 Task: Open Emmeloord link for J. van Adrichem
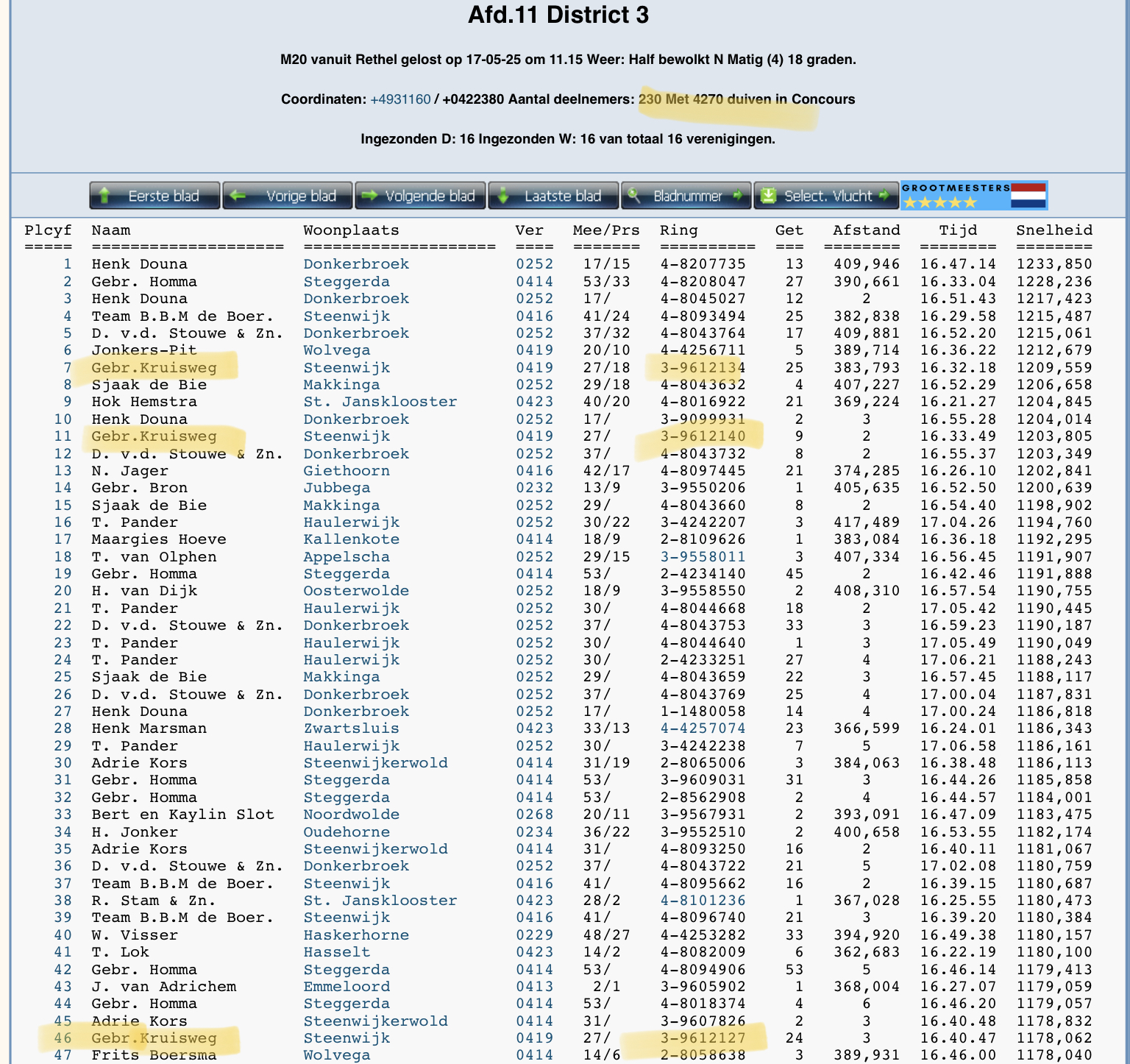tap(347, 987)
